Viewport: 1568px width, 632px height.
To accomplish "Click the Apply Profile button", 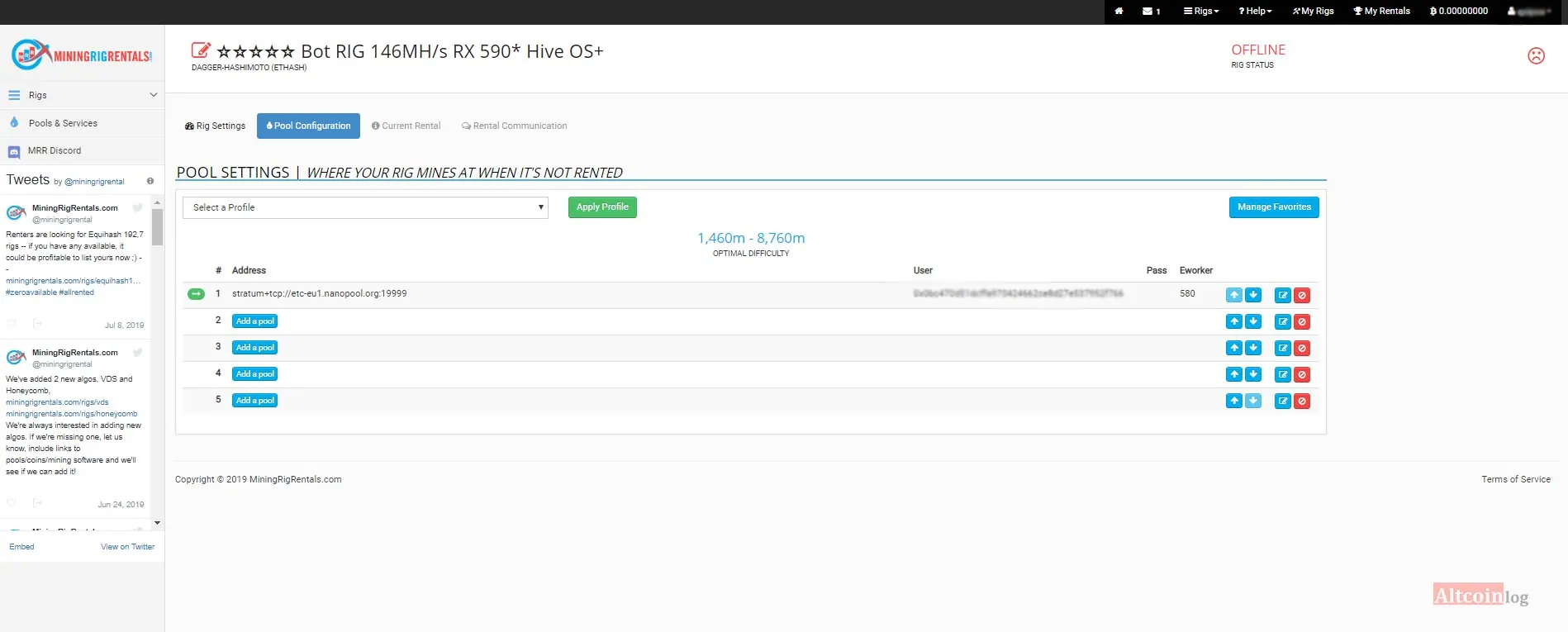I will (602, 207).
